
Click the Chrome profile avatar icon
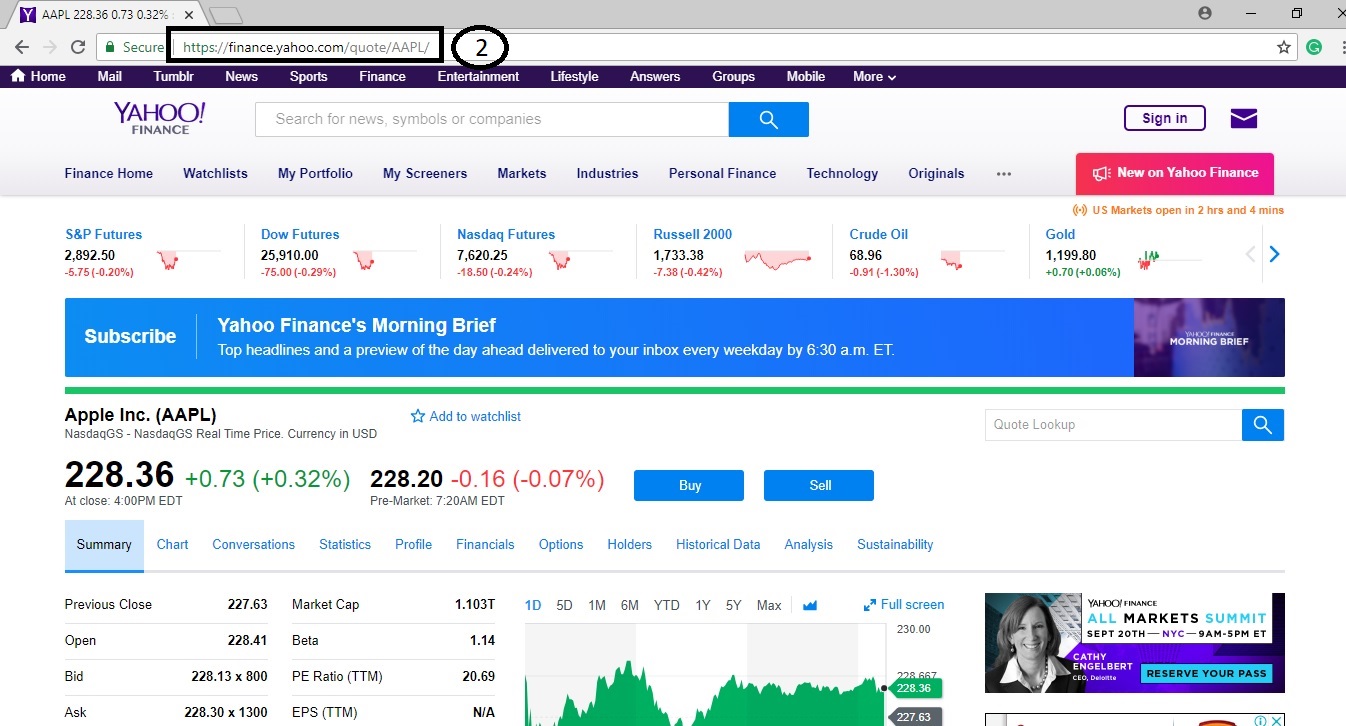pyautogui.click(x=1205, y=13)
